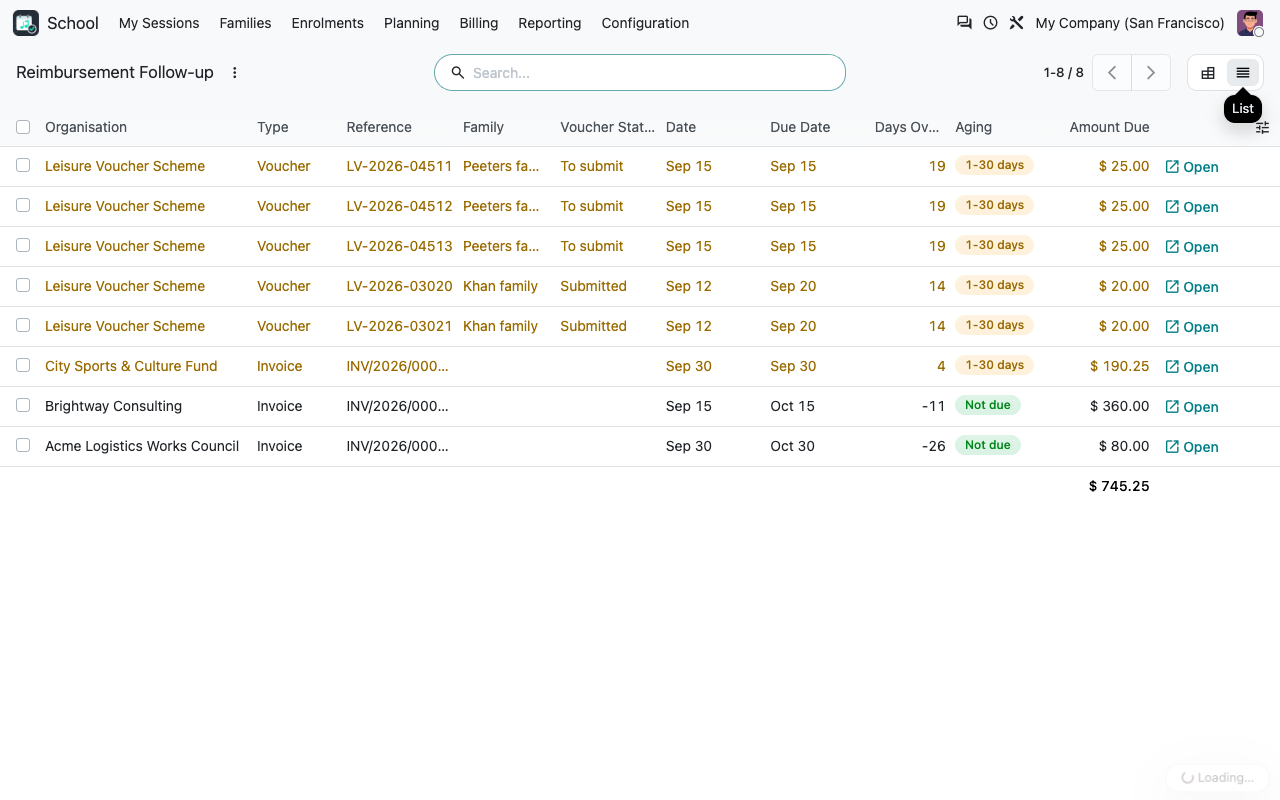Image resolution: width=1280 pixels, height=800 pixels.
Task: Switch to the pivot table view
Action: (1208, 73)
